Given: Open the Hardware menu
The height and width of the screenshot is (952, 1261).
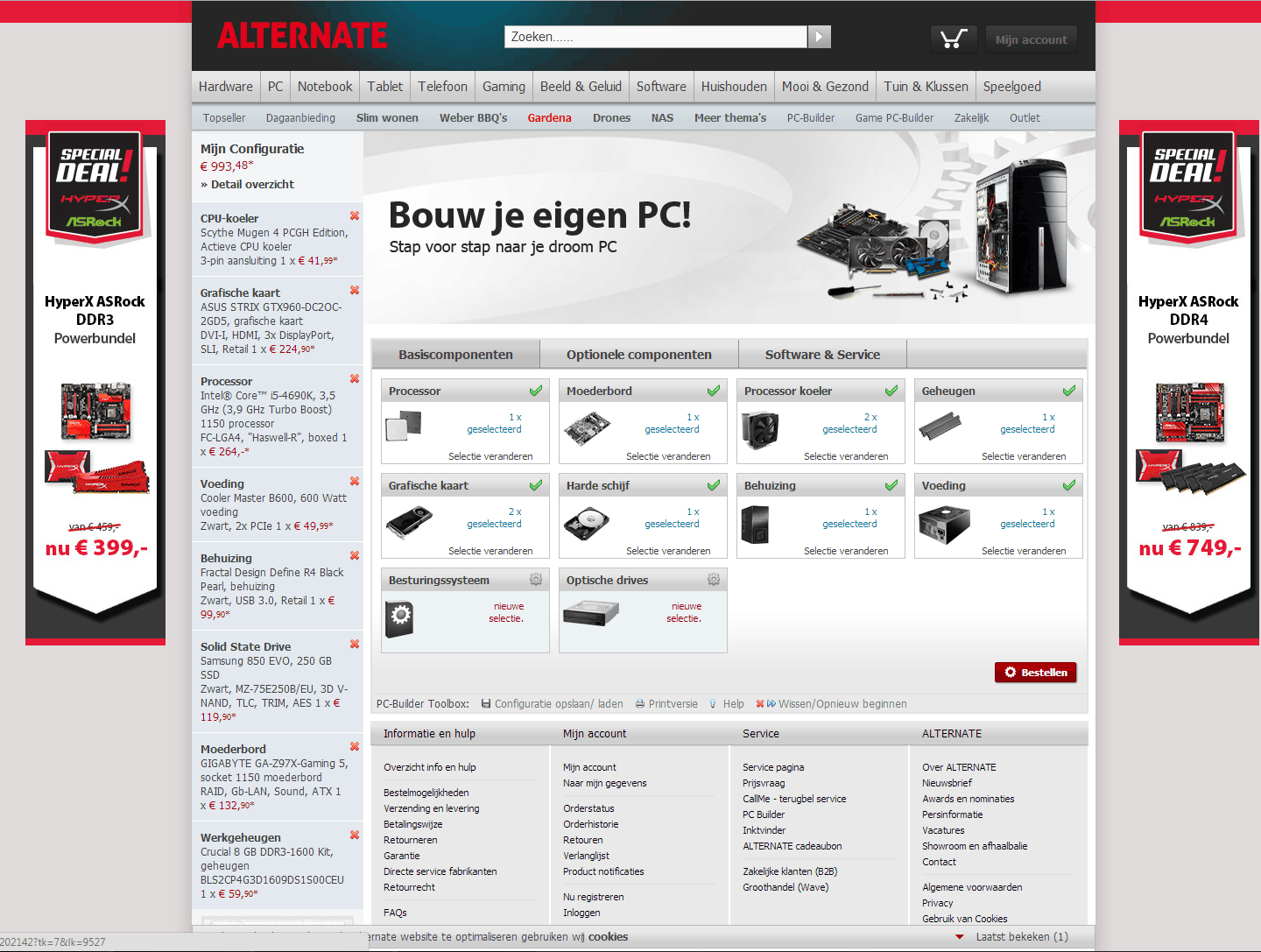Looking at the screenshot, I should click(x=226, y=87).
